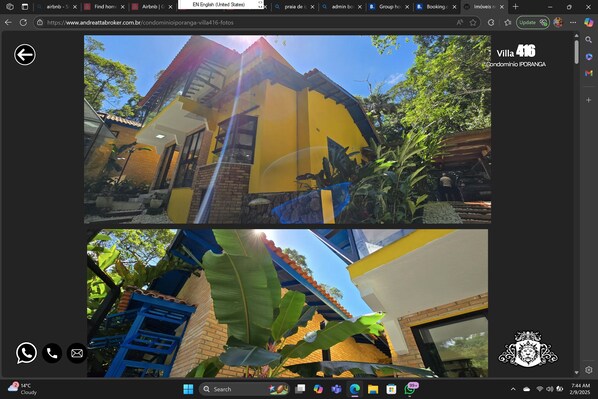Image resolution: width=598 pixels, height=399 pixels.
Task: Click the lion crest logo
Action: point(528,349)
